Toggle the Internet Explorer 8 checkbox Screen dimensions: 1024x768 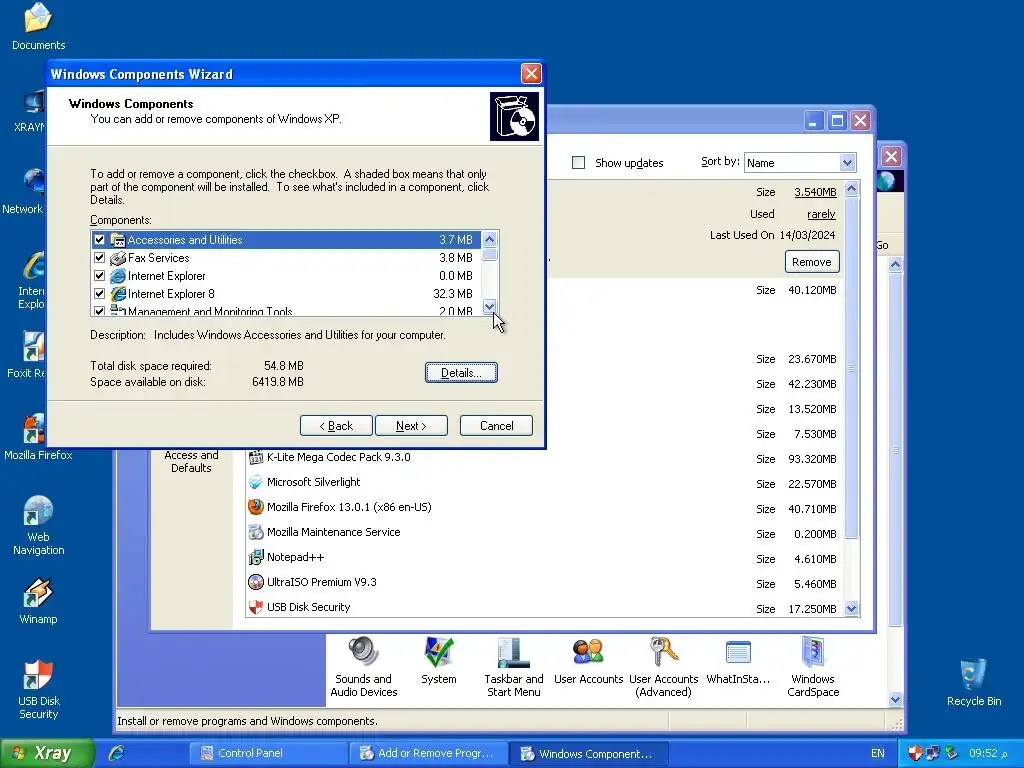[99, 294]
